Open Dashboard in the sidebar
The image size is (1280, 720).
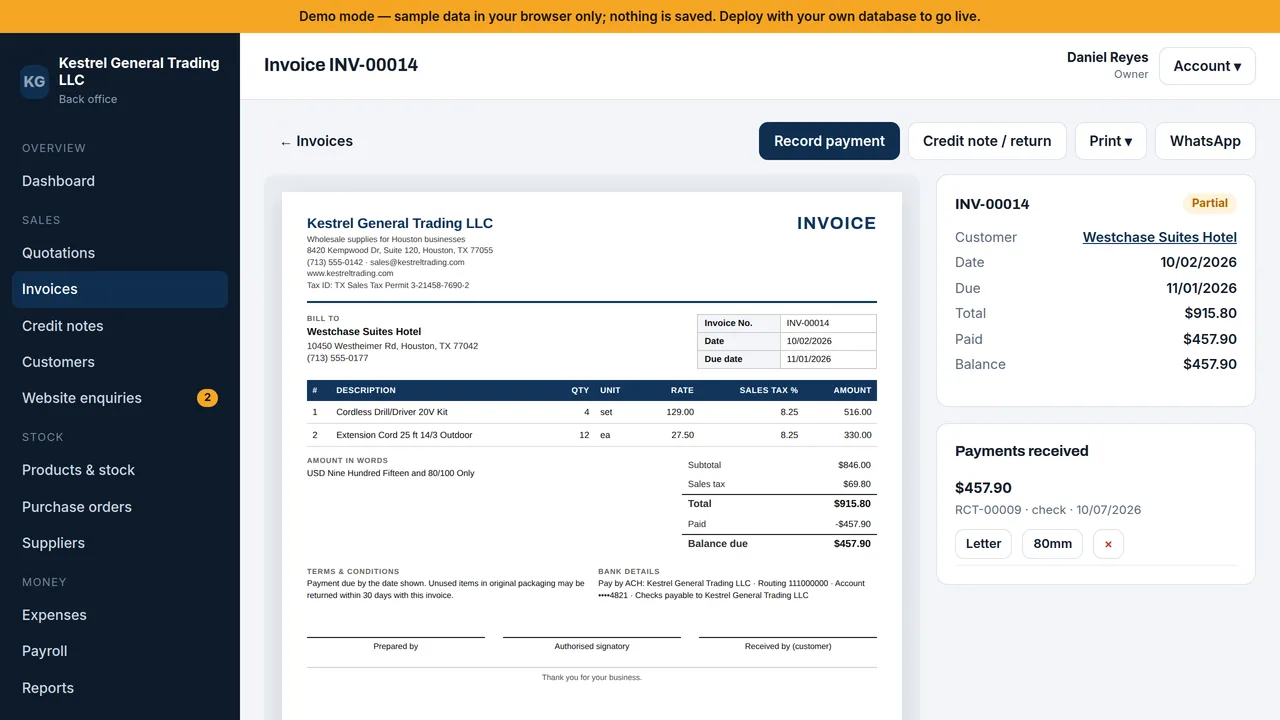coord(120,181)
